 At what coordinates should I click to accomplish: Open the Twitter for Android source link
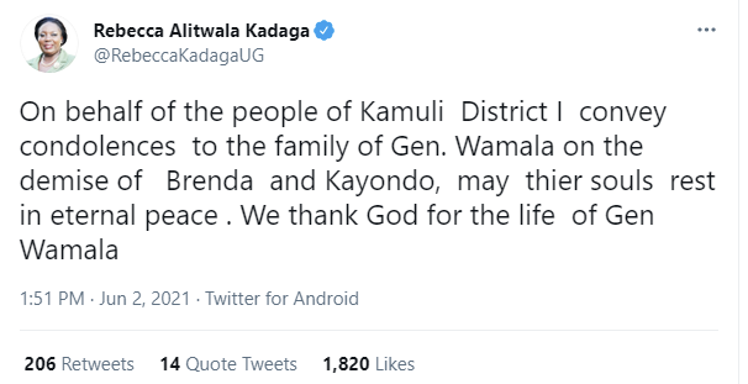pyautogui.click(x=282, y=299)
